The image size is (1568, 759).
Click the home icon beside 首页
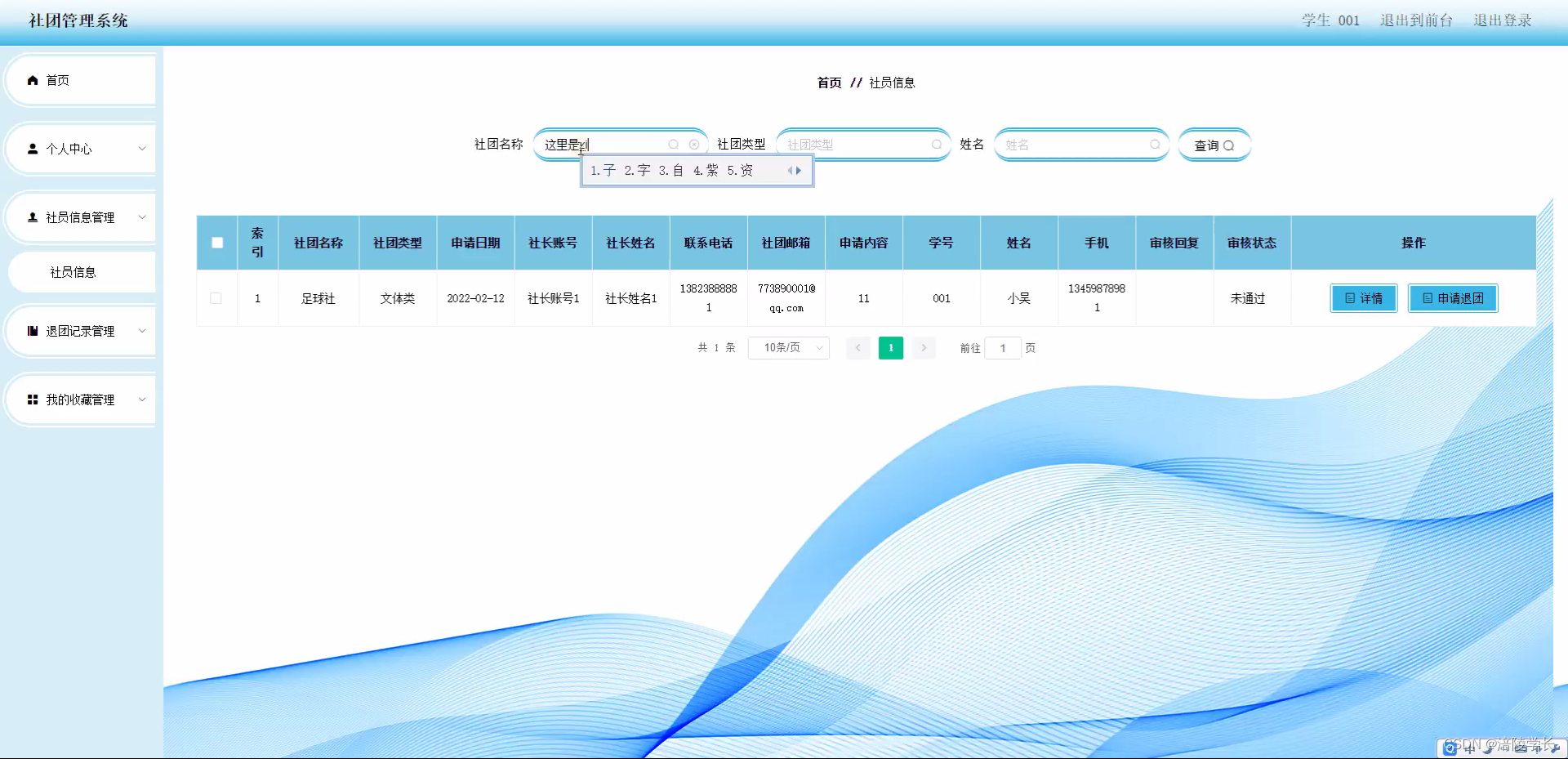[x=33, y=80]
